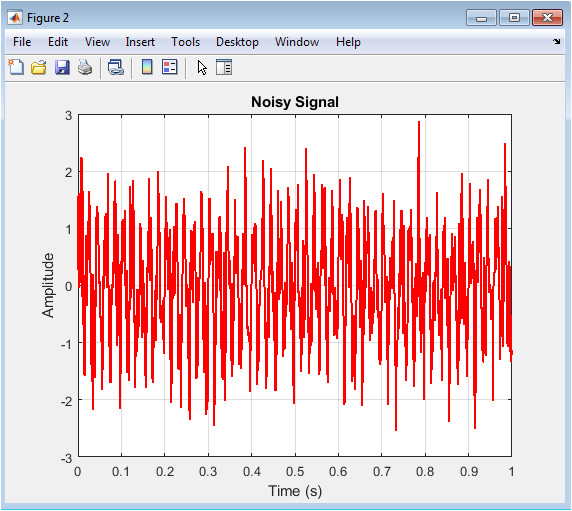This screenshot has height=511, width=572.
Task: Insert a colorbar from the toolbar
Action: 147,67
